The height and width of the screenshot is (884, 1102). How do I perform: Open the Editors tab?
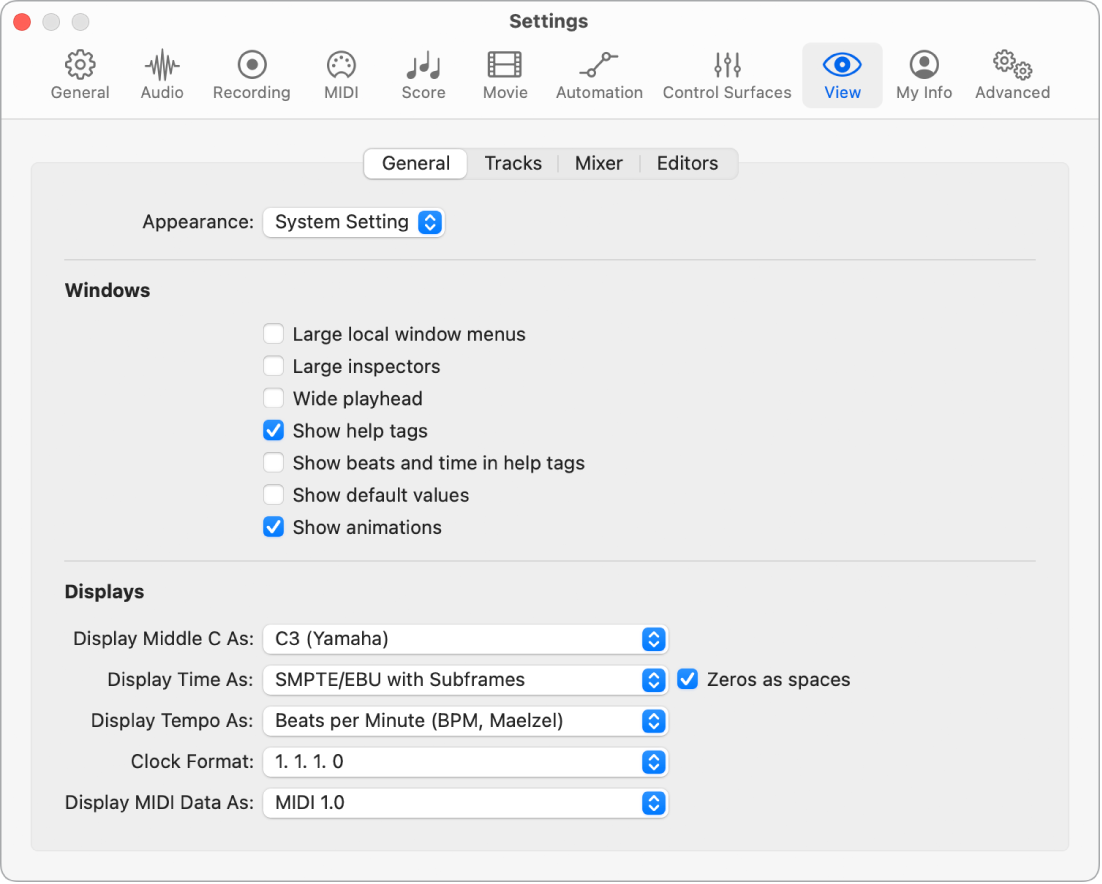click(687, 164)
